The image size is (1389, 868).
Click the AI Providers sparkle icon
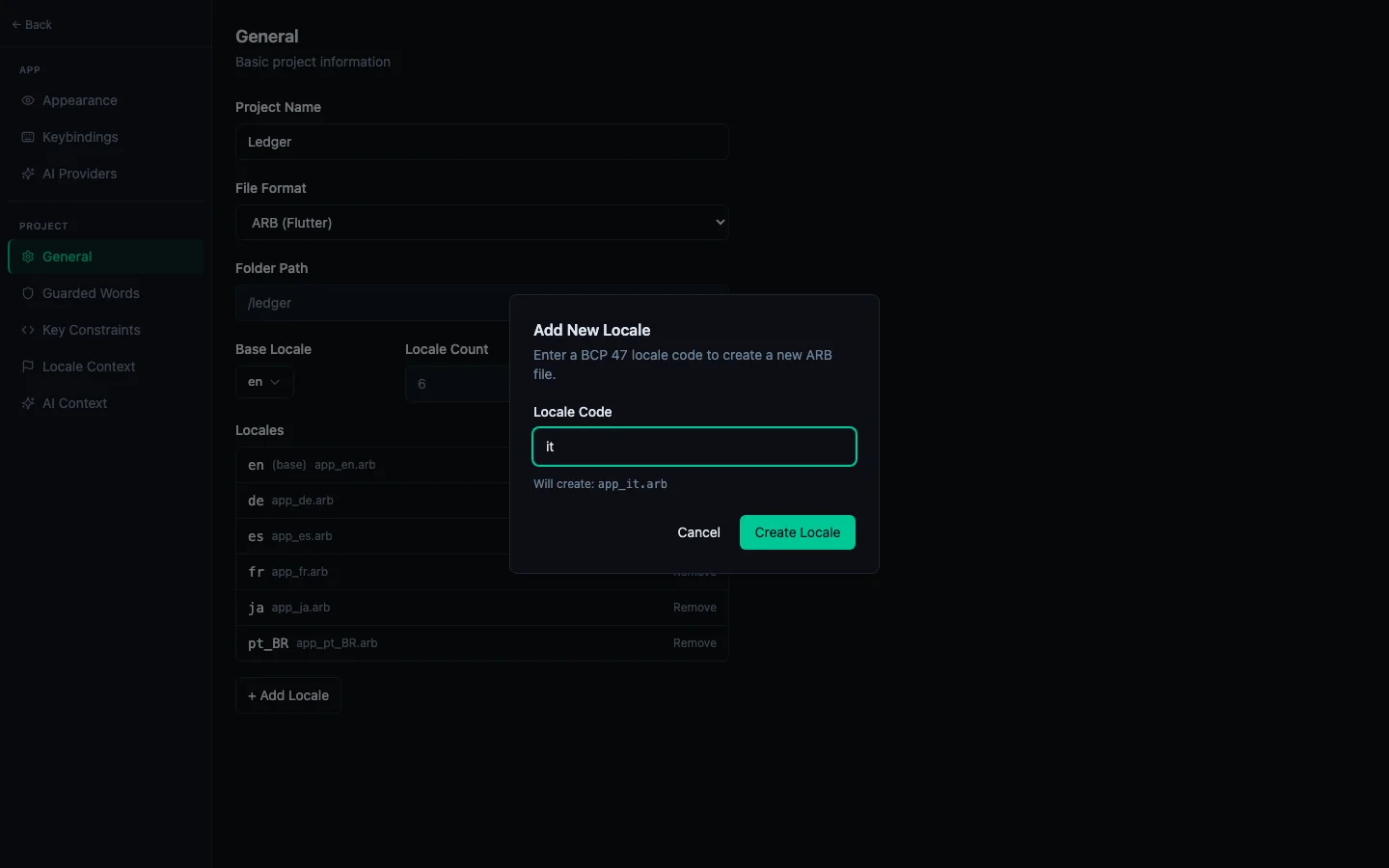pos(28,174)
